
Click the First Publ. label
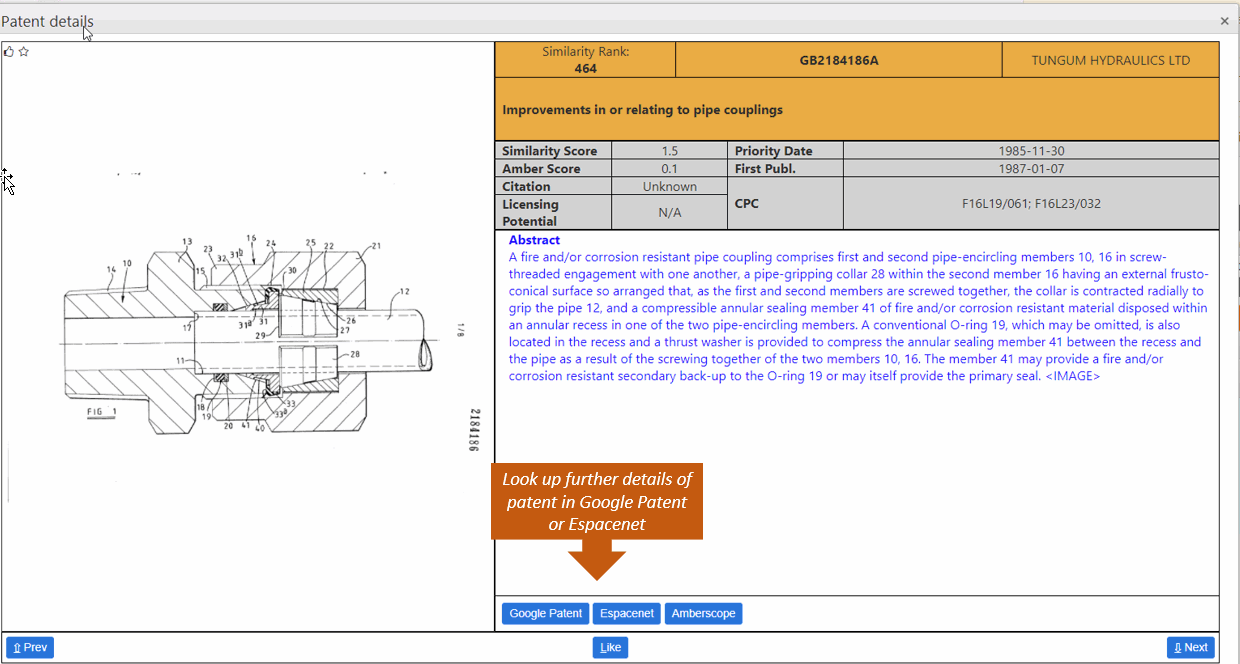pos(765,169)
